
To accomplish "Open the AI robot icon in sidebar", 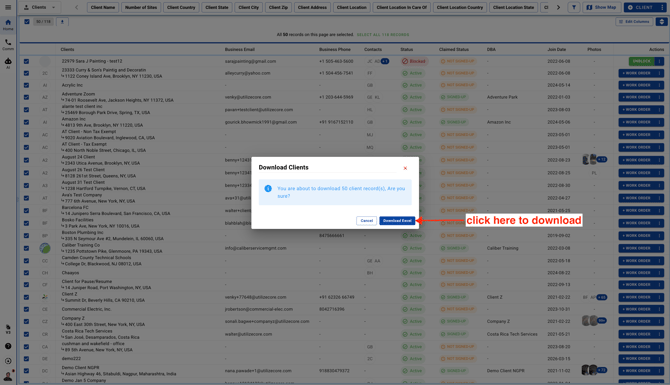I will pos(8,63).
